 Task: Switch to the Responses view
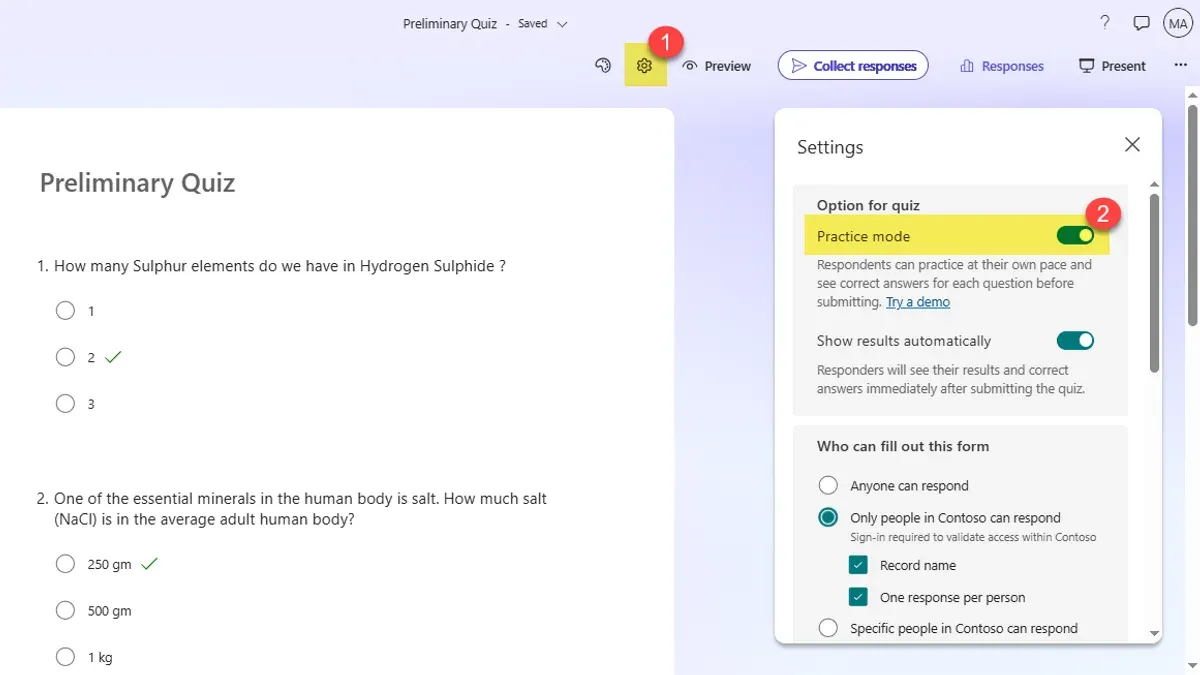pos(1001,66)
